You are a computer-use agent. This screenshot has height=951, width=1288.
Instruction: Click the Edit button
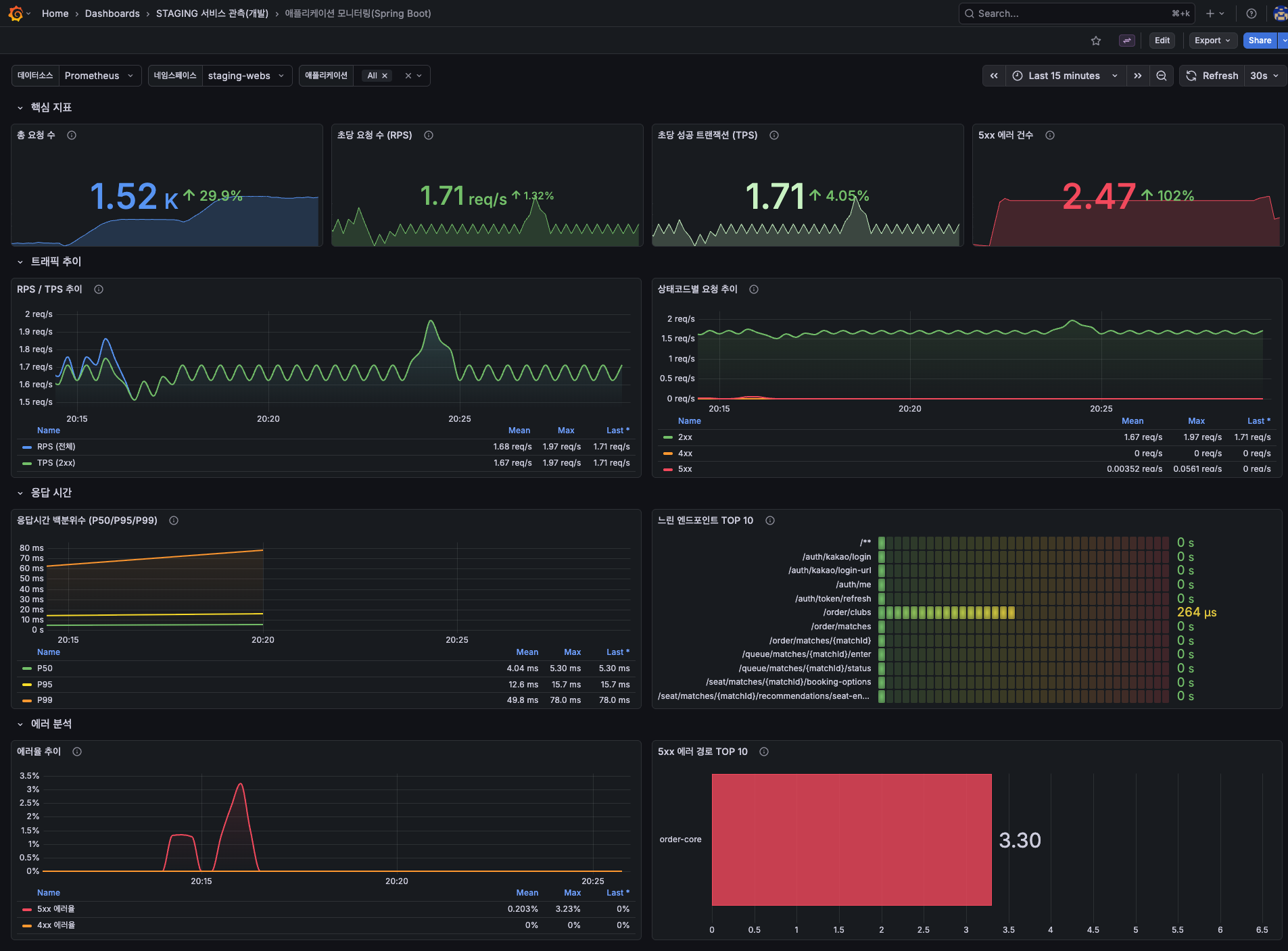(x=1162, y=40)
